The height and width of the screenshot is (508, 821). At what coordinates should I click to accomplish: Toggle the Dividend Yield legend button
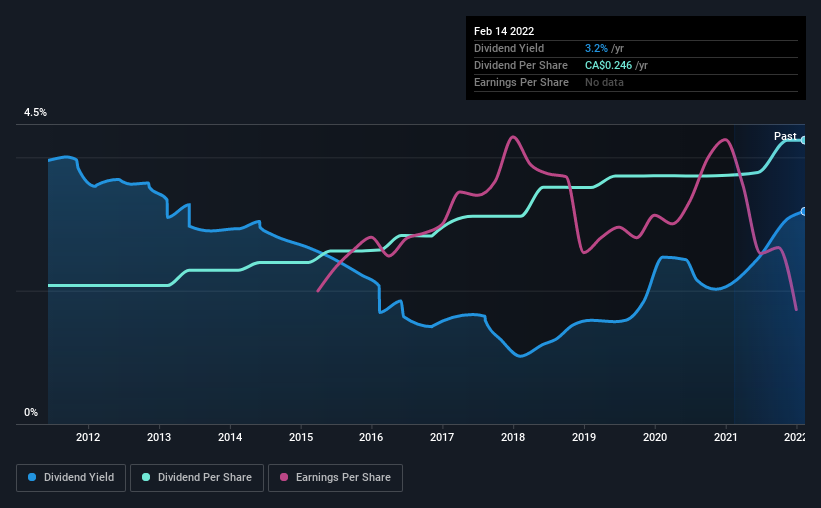click(71, 478)
